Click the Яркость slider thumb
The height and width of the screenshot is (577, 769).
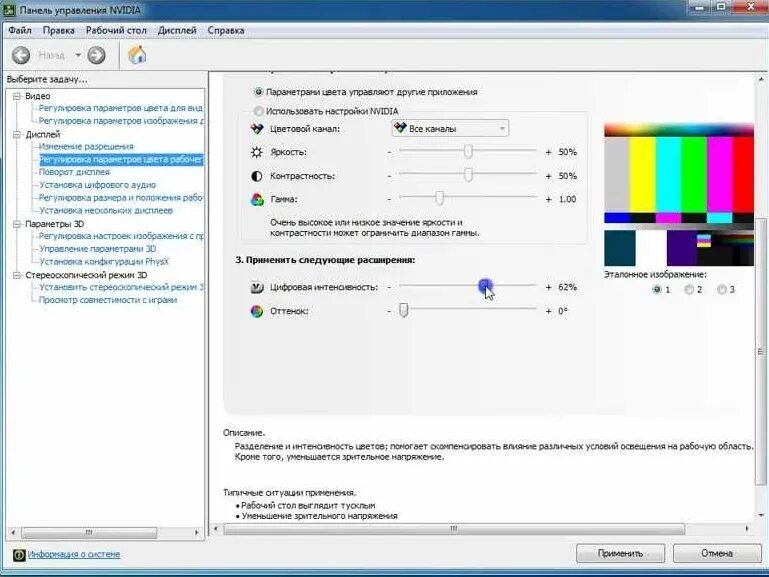tap(468, 151)
